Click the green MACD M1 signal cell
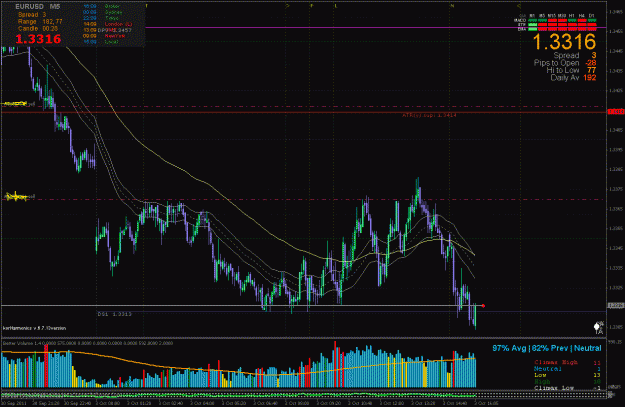The width and height of the screenshot is (625, 407). 533,20
